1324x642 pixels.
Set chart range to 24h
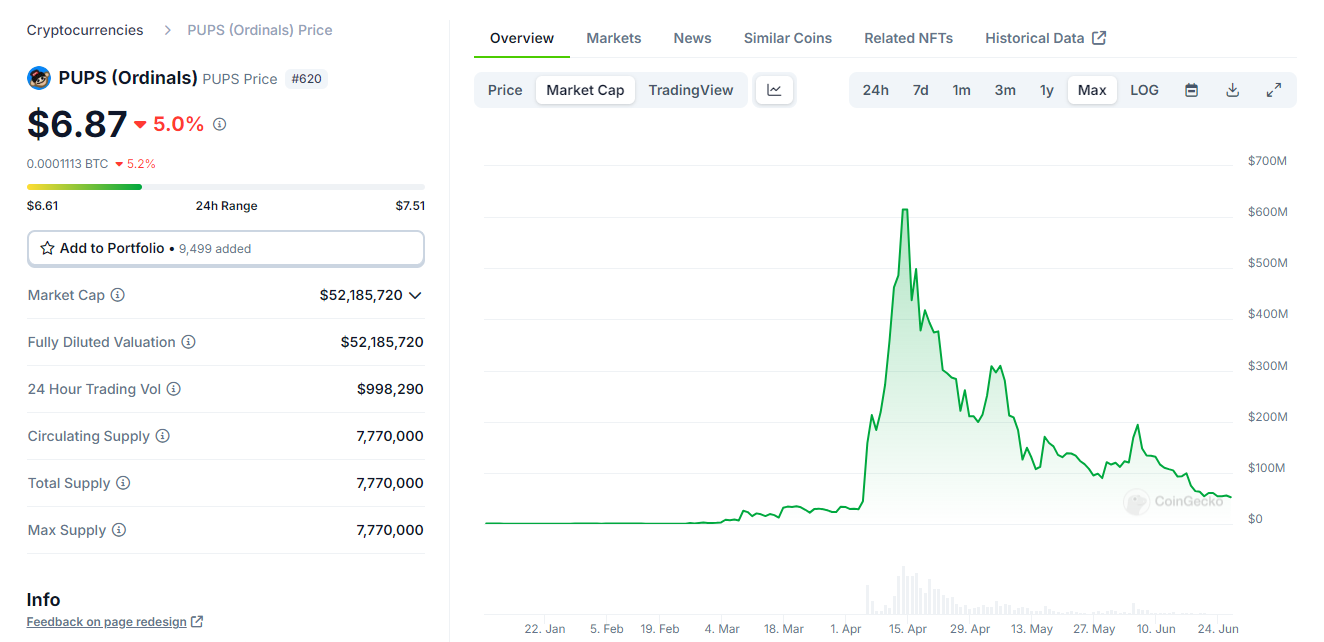875,90
